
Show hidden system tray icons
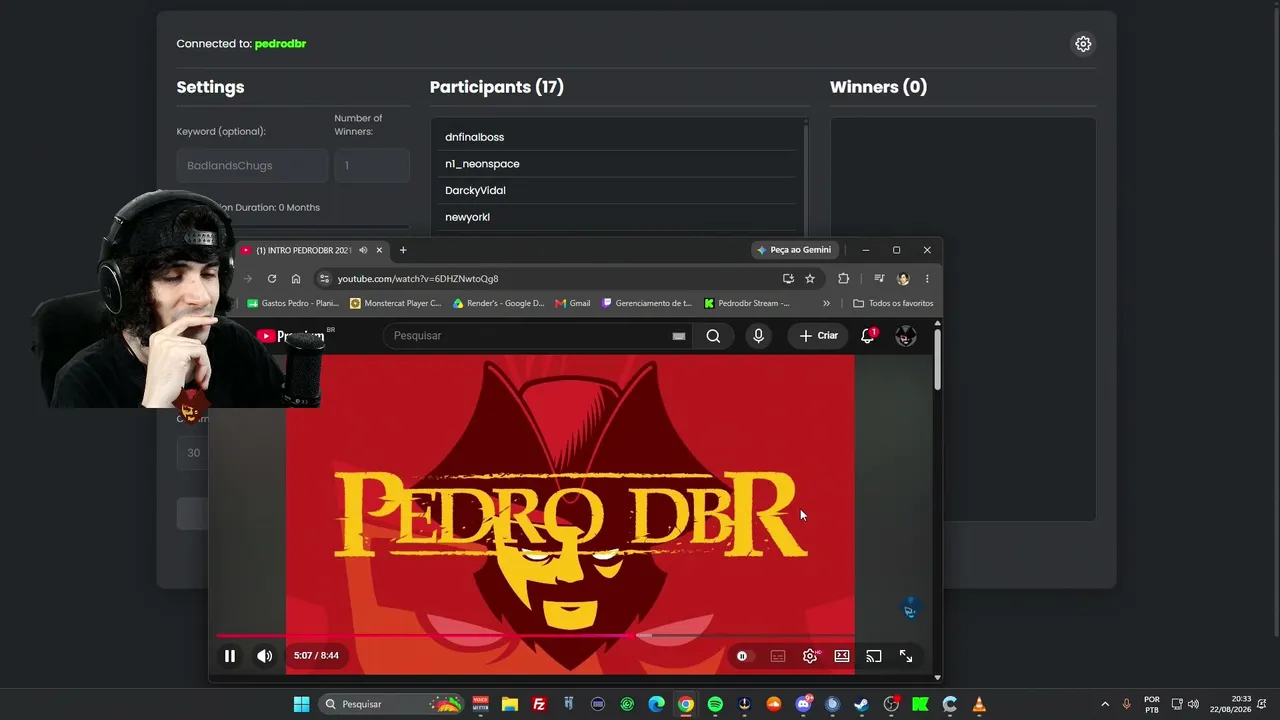[x=1105, y=704]
